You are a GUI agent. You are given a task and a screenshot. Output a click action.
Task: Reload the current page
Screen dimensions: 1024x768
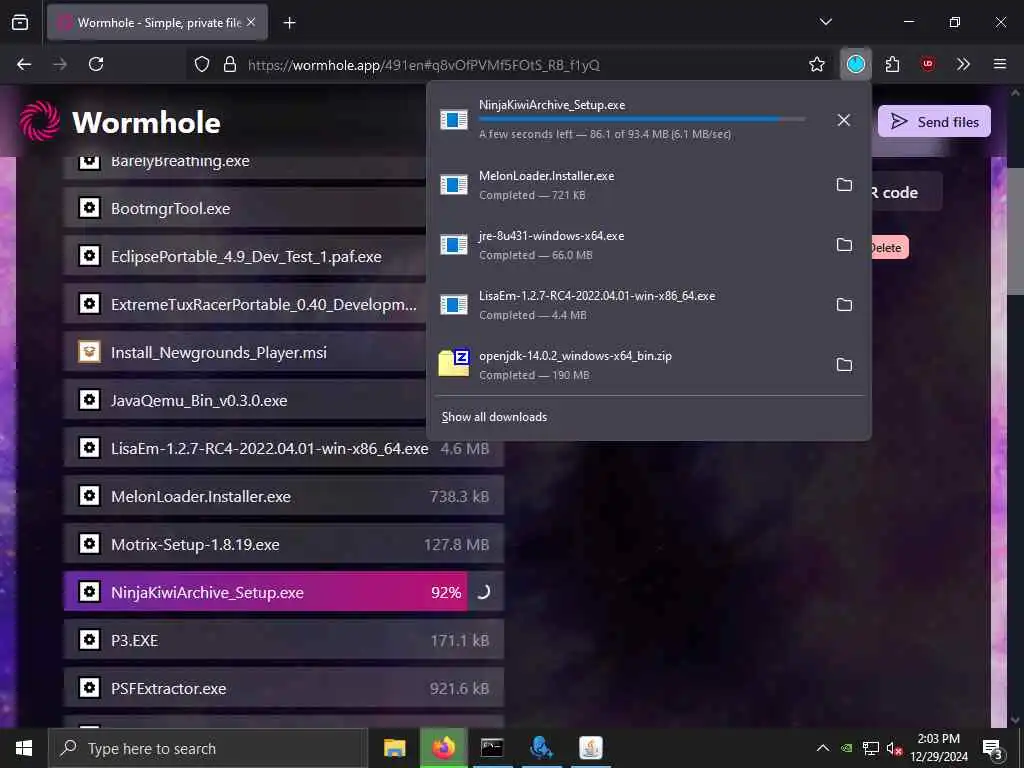pyautogui.click(x=96, y=64)
